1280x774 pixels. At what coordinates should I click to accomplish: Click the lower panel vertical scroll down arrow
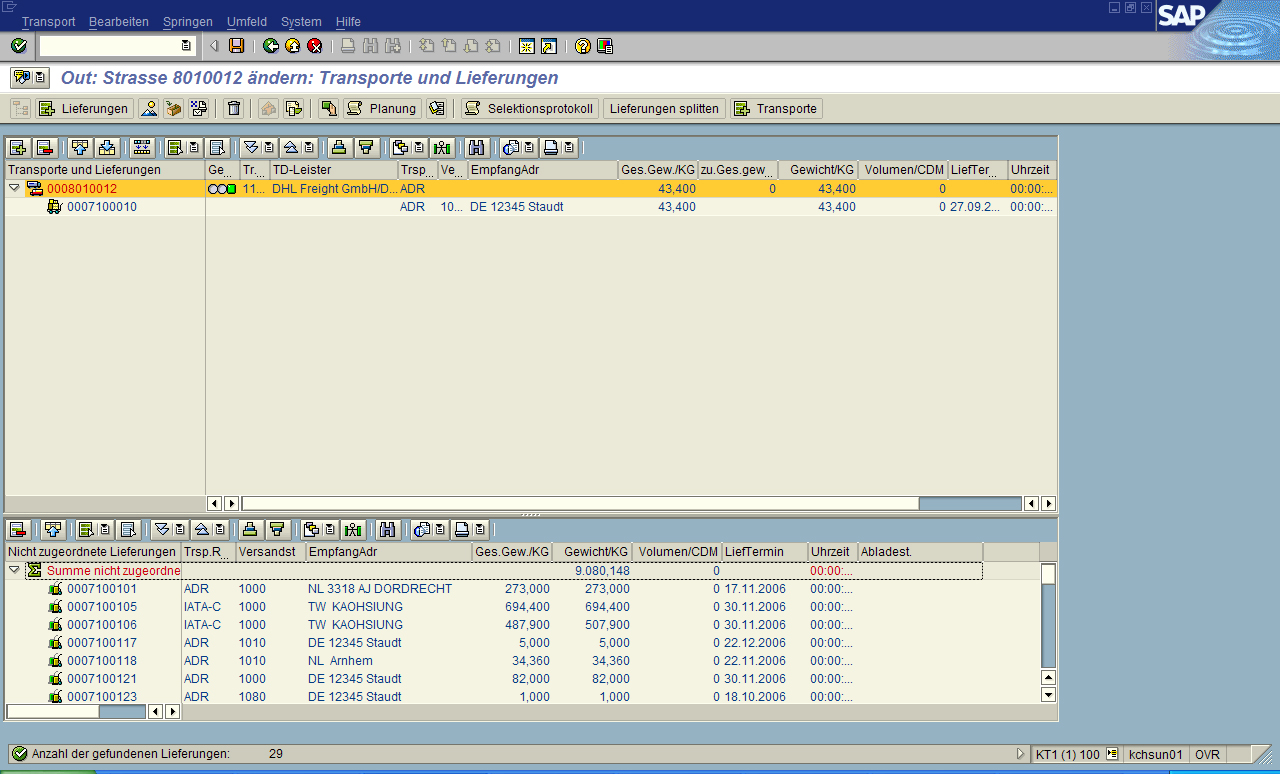tap(1048, 695)
